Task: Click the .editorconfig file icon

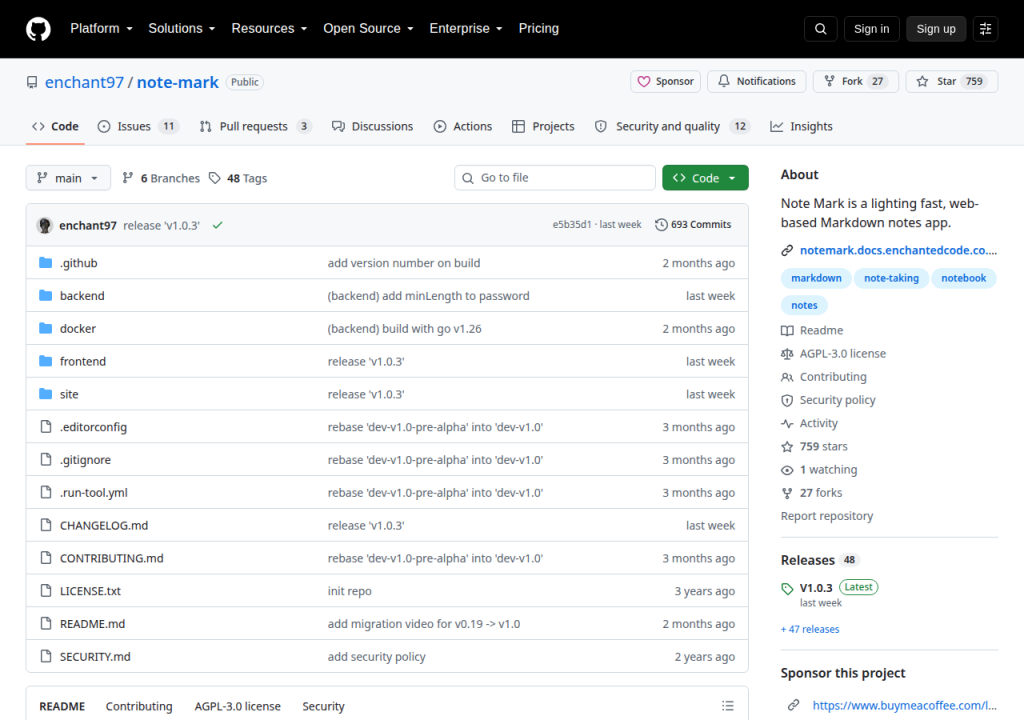Action: click(46, 427)
